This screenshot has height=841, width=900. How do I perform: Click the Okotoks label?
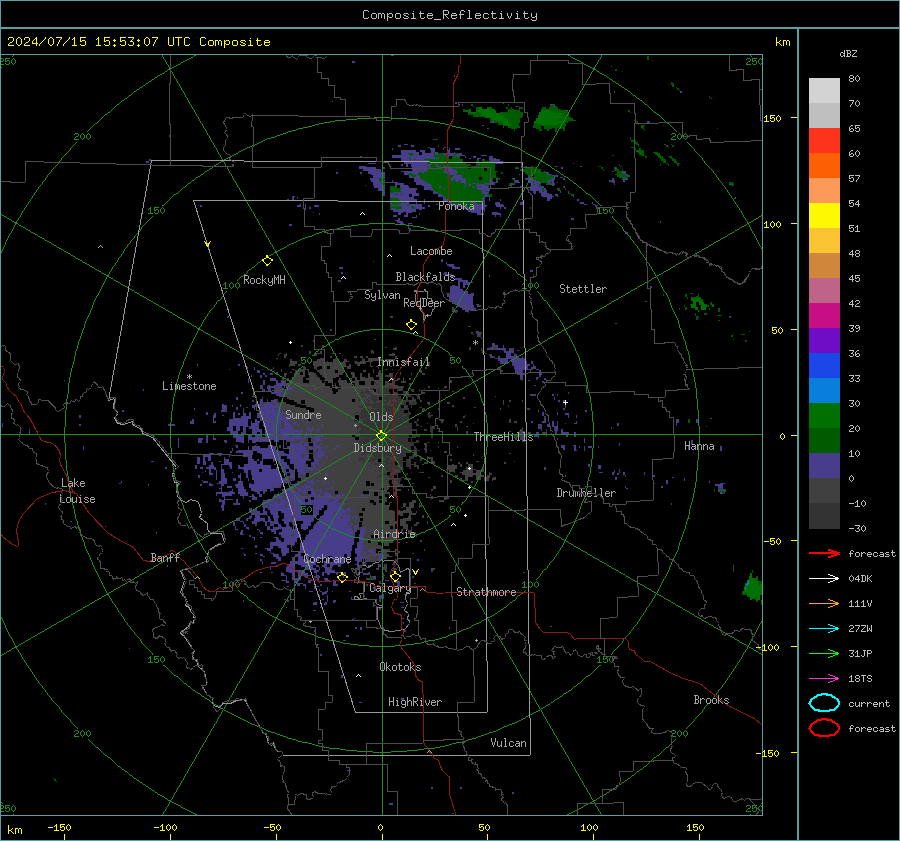pyautogui.click(x=400, y=667)
